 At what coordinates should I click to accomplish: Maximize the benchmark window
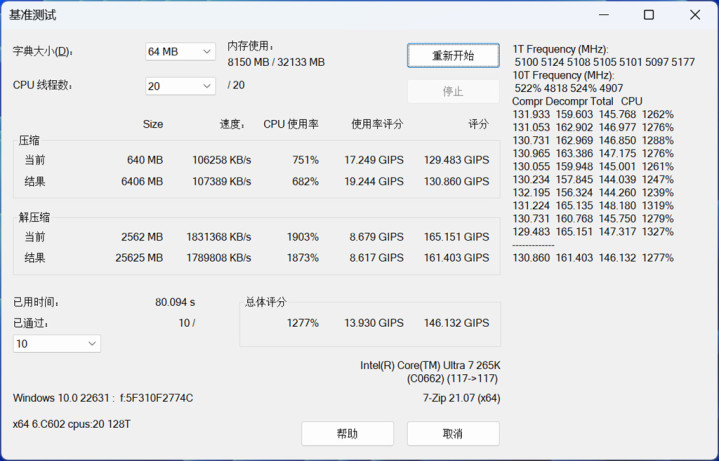coord(649,15)
